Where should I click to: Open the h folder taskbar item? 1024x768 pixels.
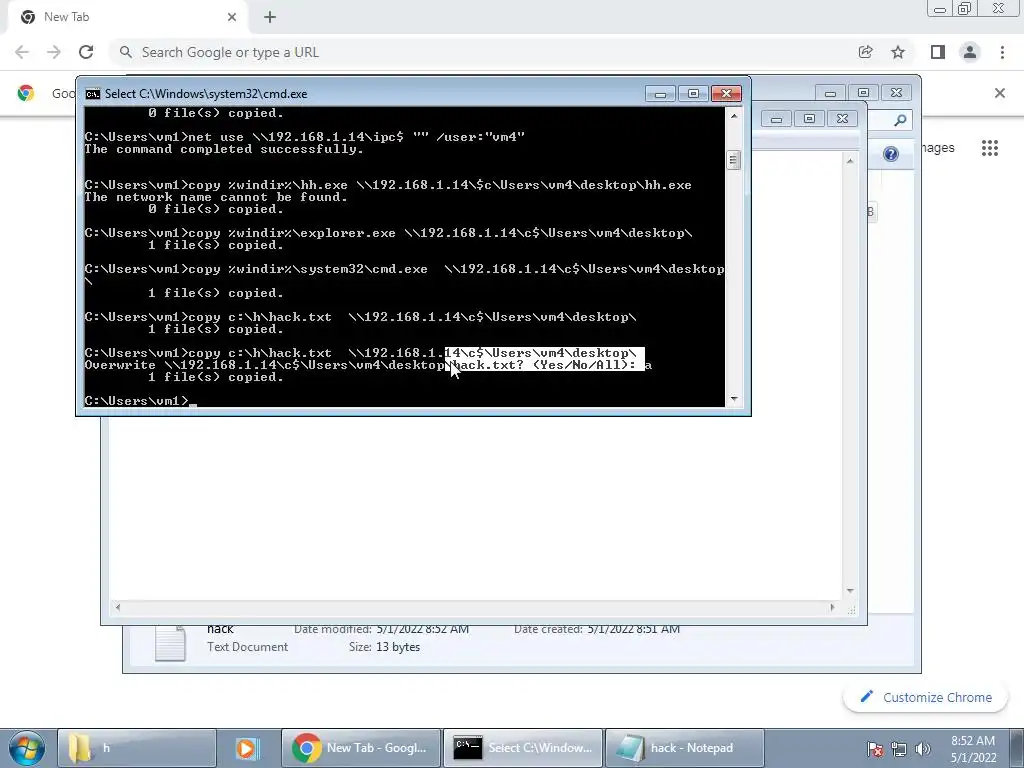pyautogui.click(x=136, y=748)
